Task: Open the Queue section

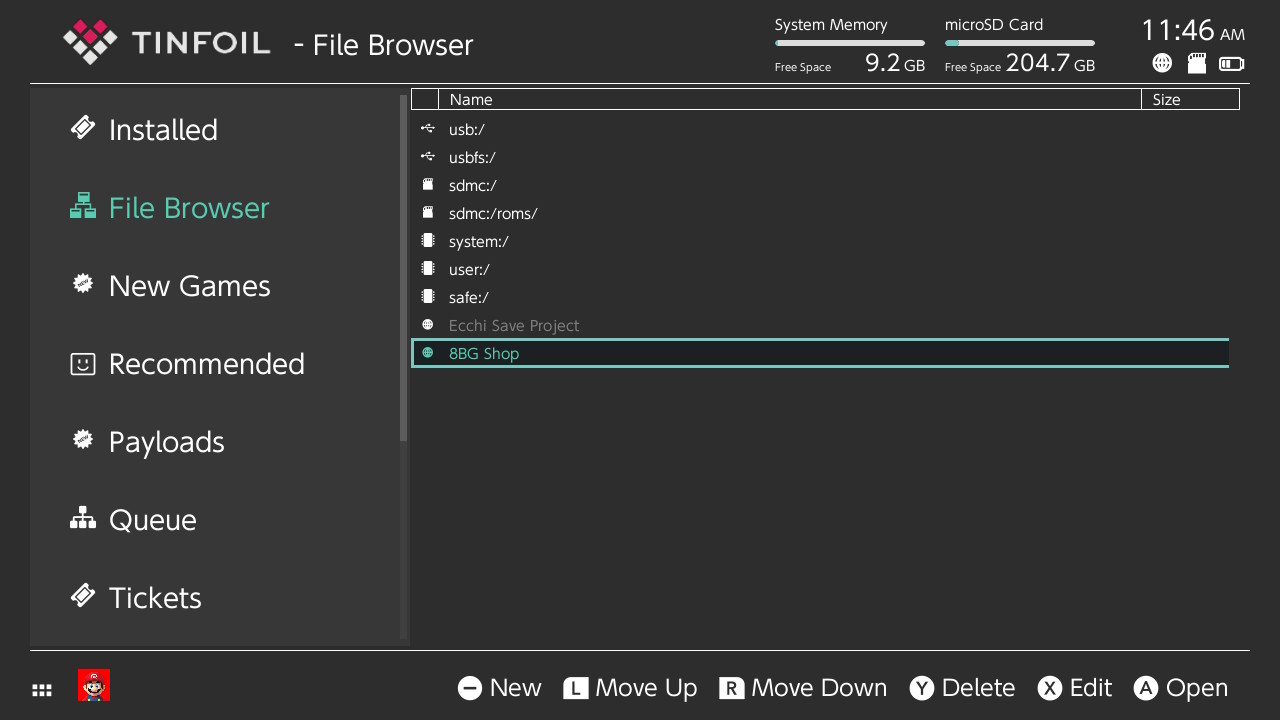Action: pos(152,519)
